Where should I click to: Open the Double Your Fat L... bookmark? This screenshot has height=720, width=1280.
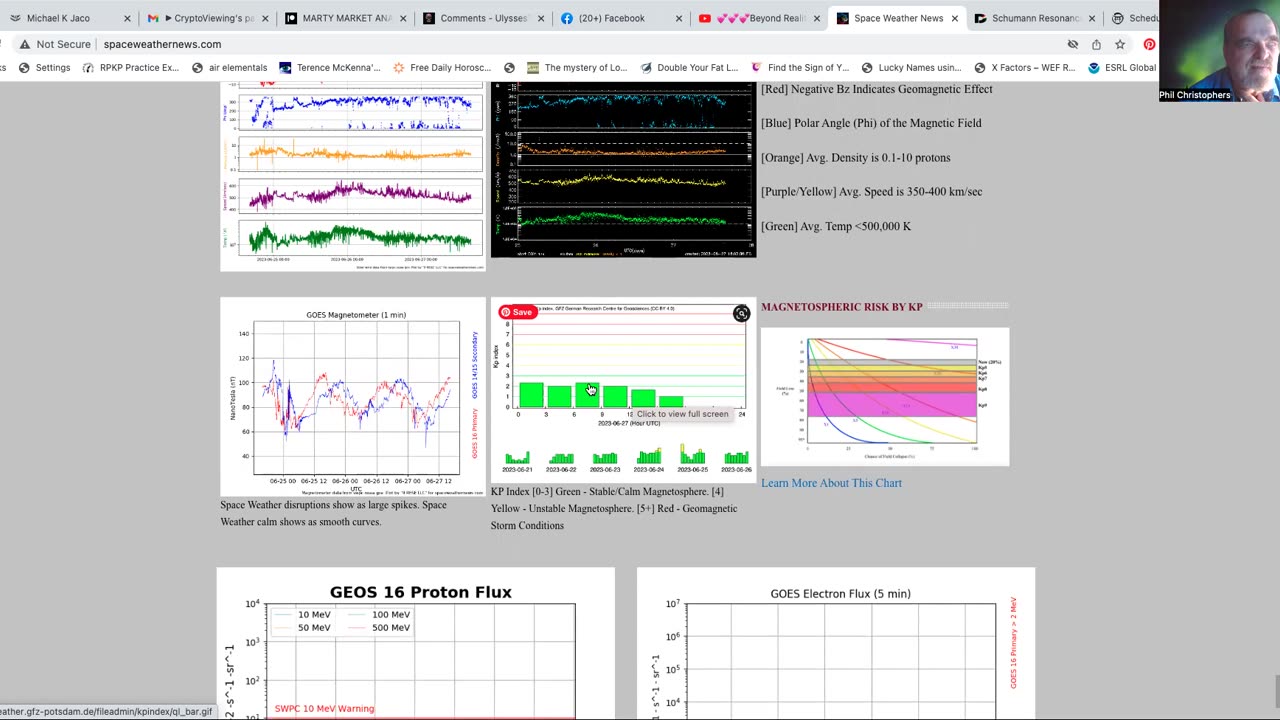coord(689,67)
